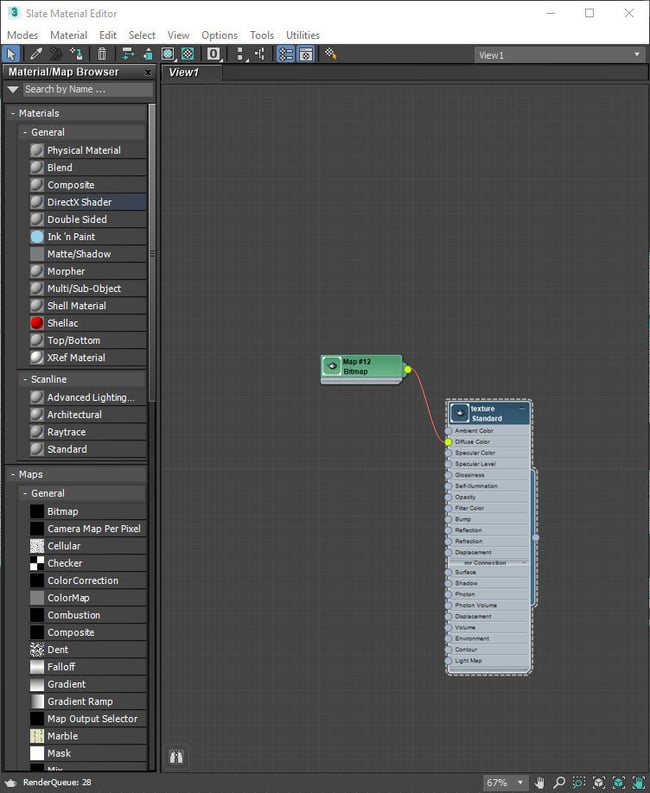Click the trash Delete Selected icon
The height and width of the screenshot is (793, 650).
coord(102,54)
